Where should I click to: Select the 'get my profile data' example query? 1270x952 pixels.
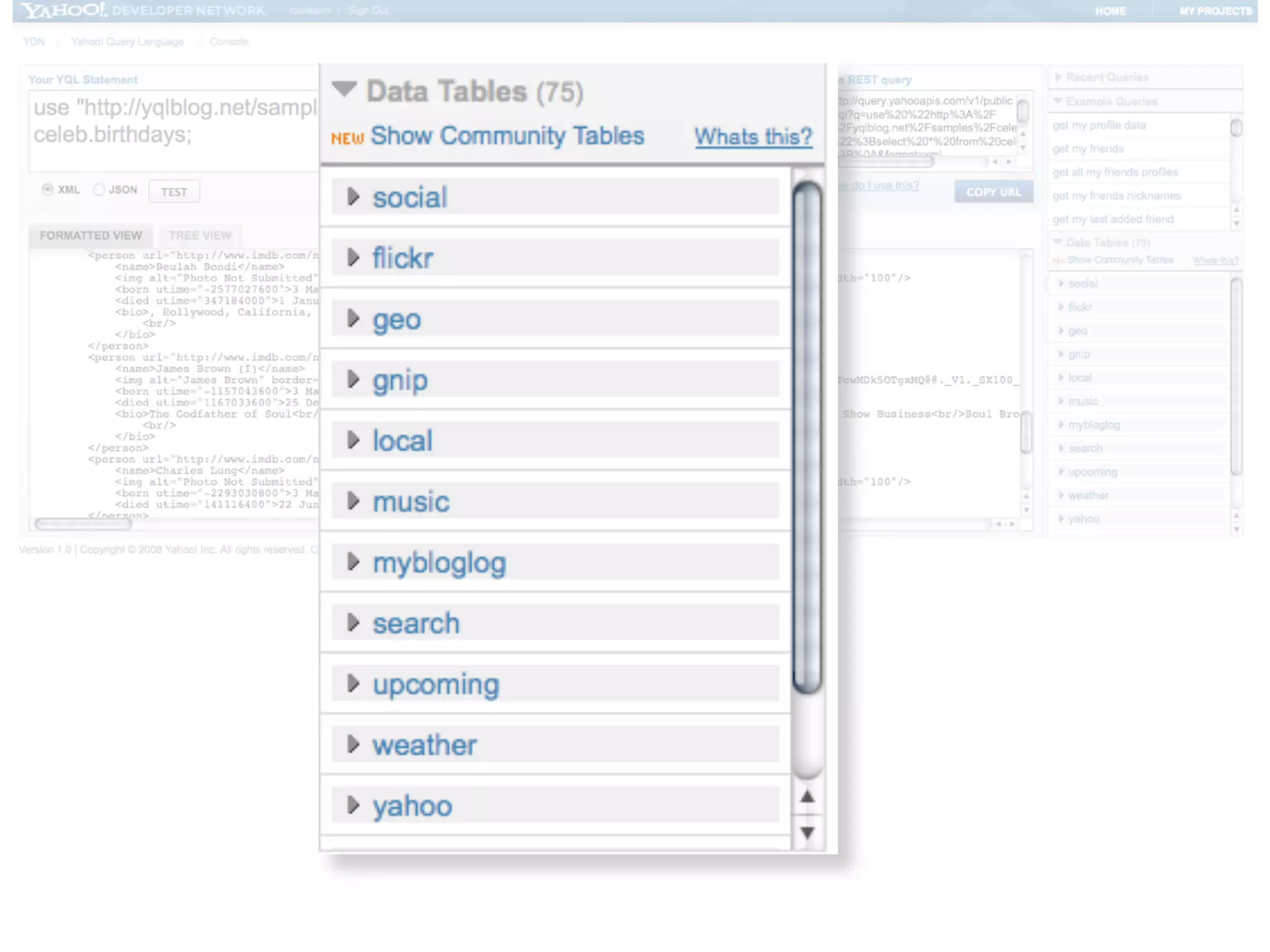1099,125
